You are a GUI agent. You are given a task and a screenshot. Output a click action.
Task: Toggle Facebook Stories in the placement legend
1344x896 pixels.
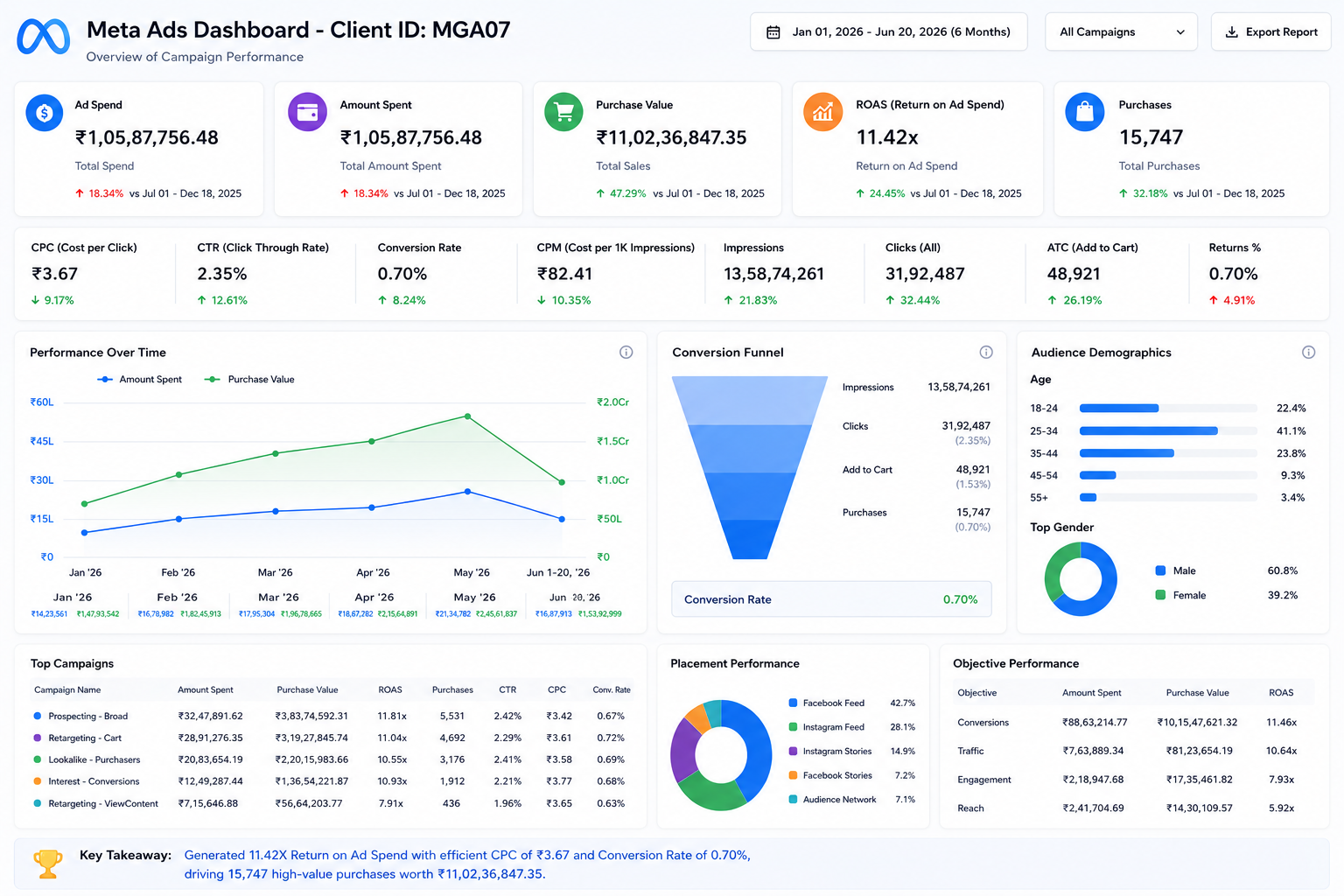pyautogui.click(x=830, y=775)
